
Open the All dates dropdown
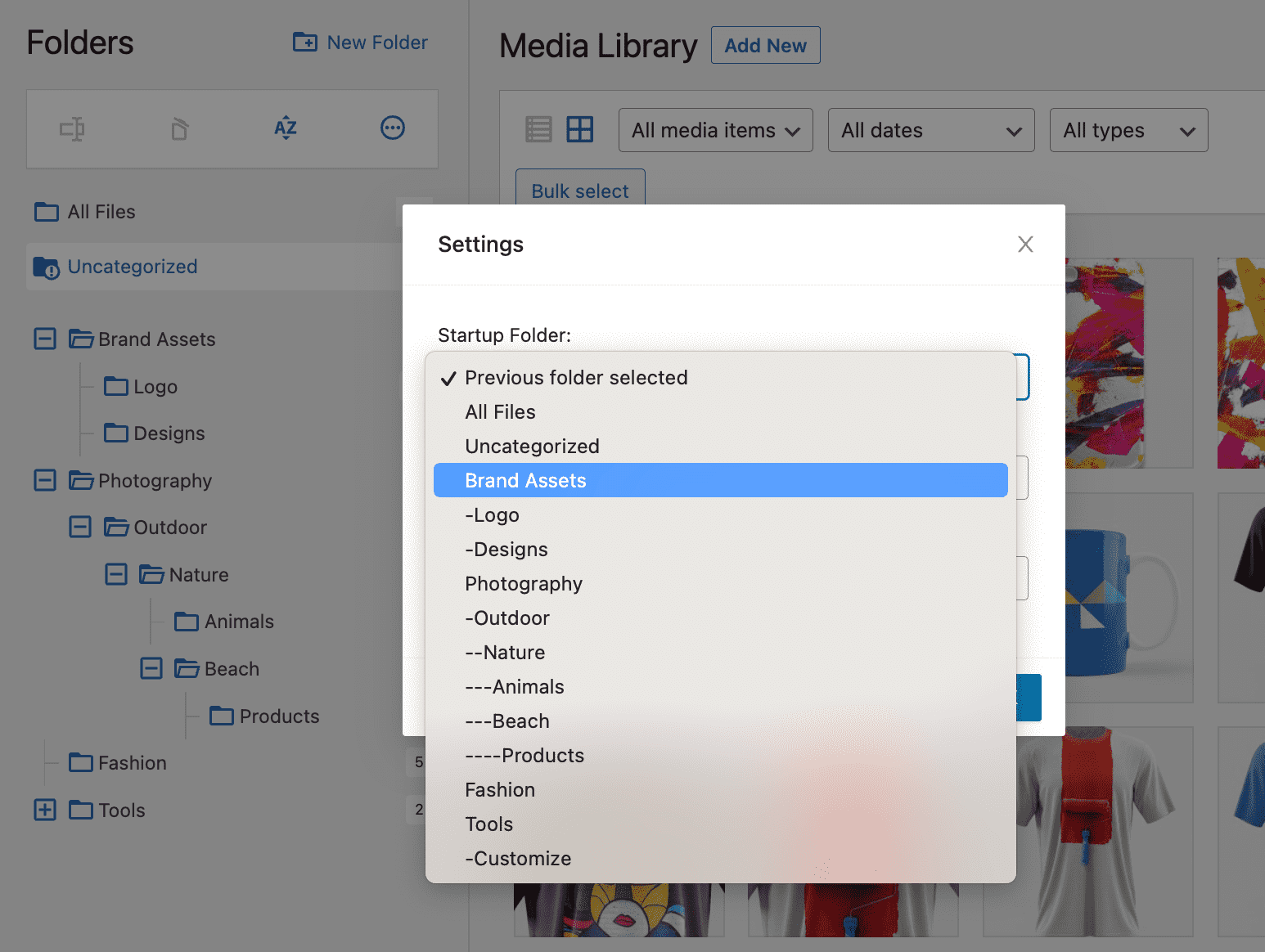point(930,129)
